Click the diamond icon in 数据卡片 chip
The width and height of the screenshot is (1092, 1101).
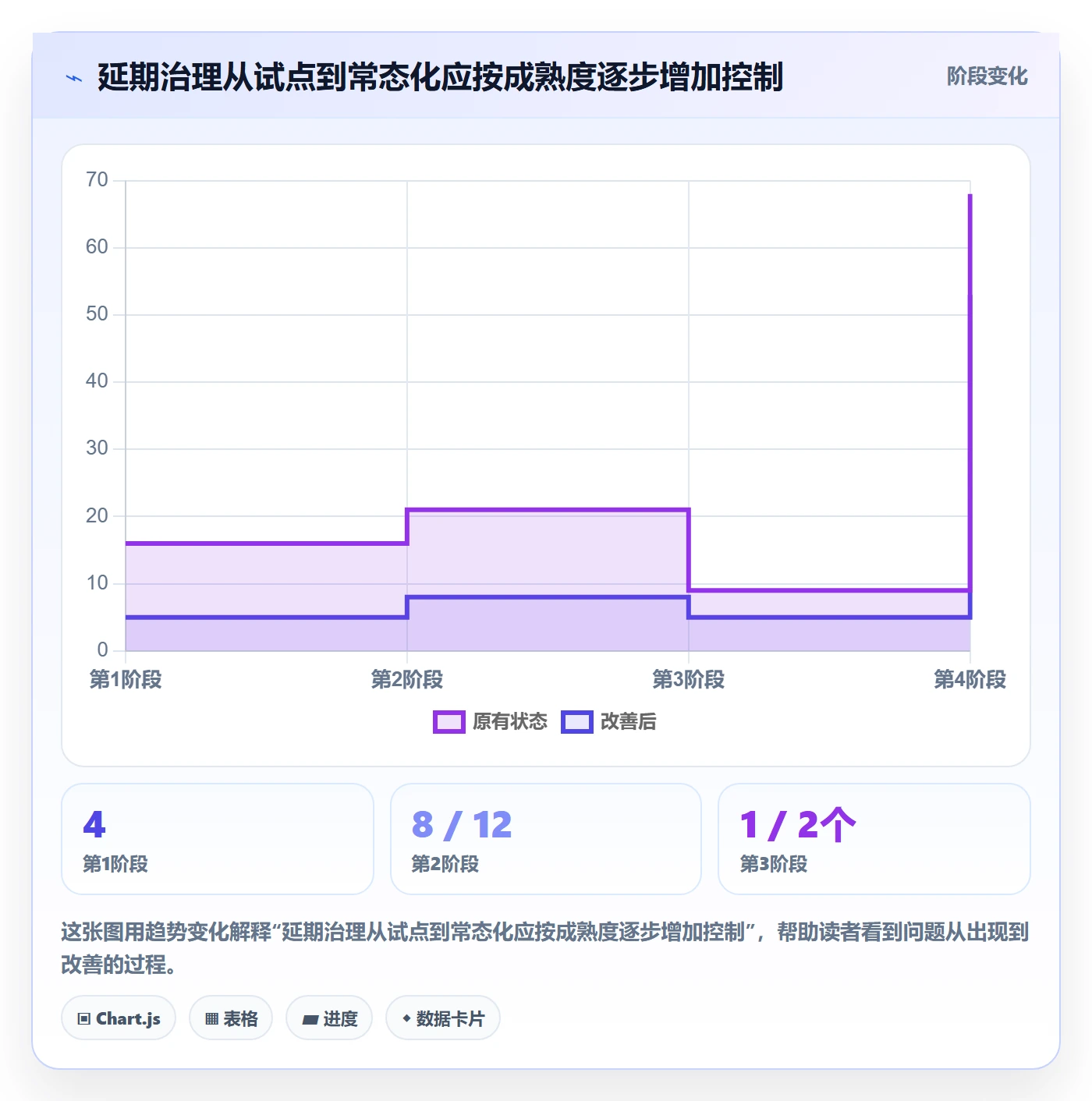[x=406, y=1018]
